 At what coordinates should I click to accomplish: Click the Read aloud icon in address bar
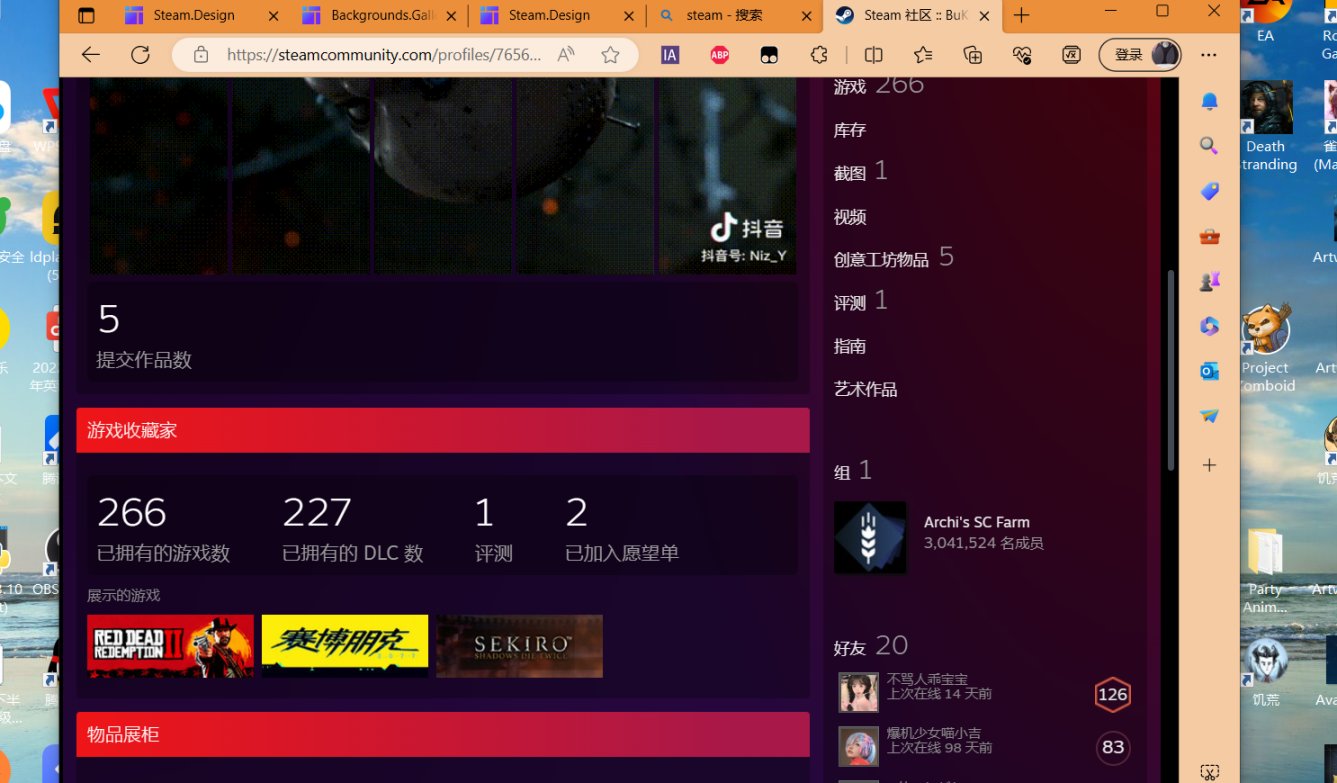(x=566, y=55)
